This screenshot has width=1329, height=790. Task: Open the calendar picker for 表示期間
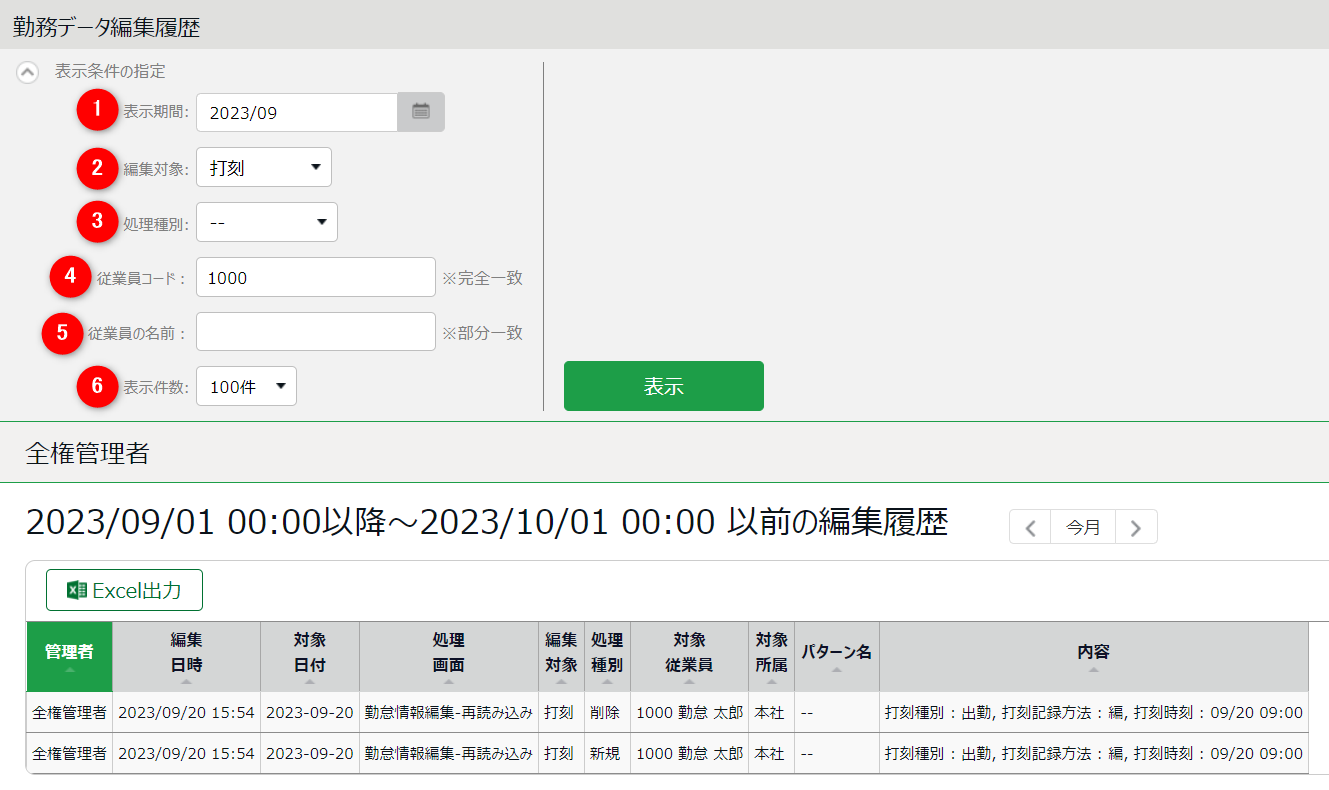421,112
